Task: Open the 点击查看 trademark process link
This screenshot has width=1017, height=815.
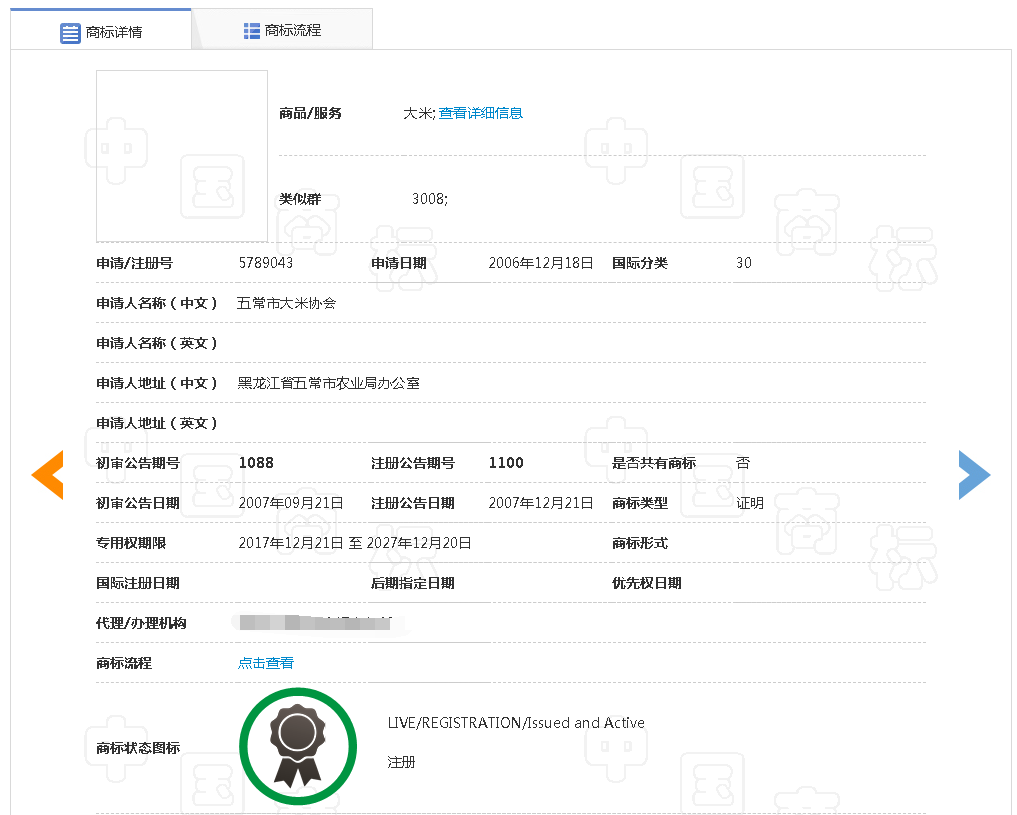Action: click(x=266, y=663)
